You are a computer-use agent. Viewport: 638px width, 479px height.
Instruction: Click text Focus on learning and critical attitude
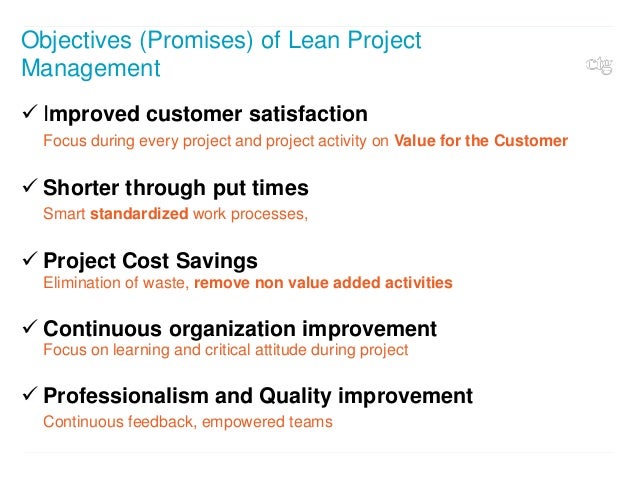click(175, 350)
